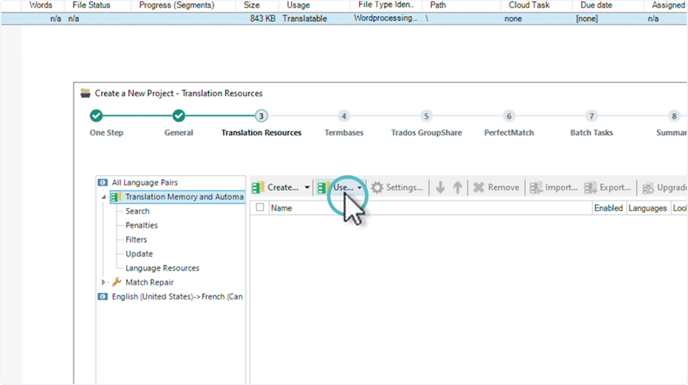Click the Export toolbar button
This screenshot has width=688, height=385.
tap(608, 187)
